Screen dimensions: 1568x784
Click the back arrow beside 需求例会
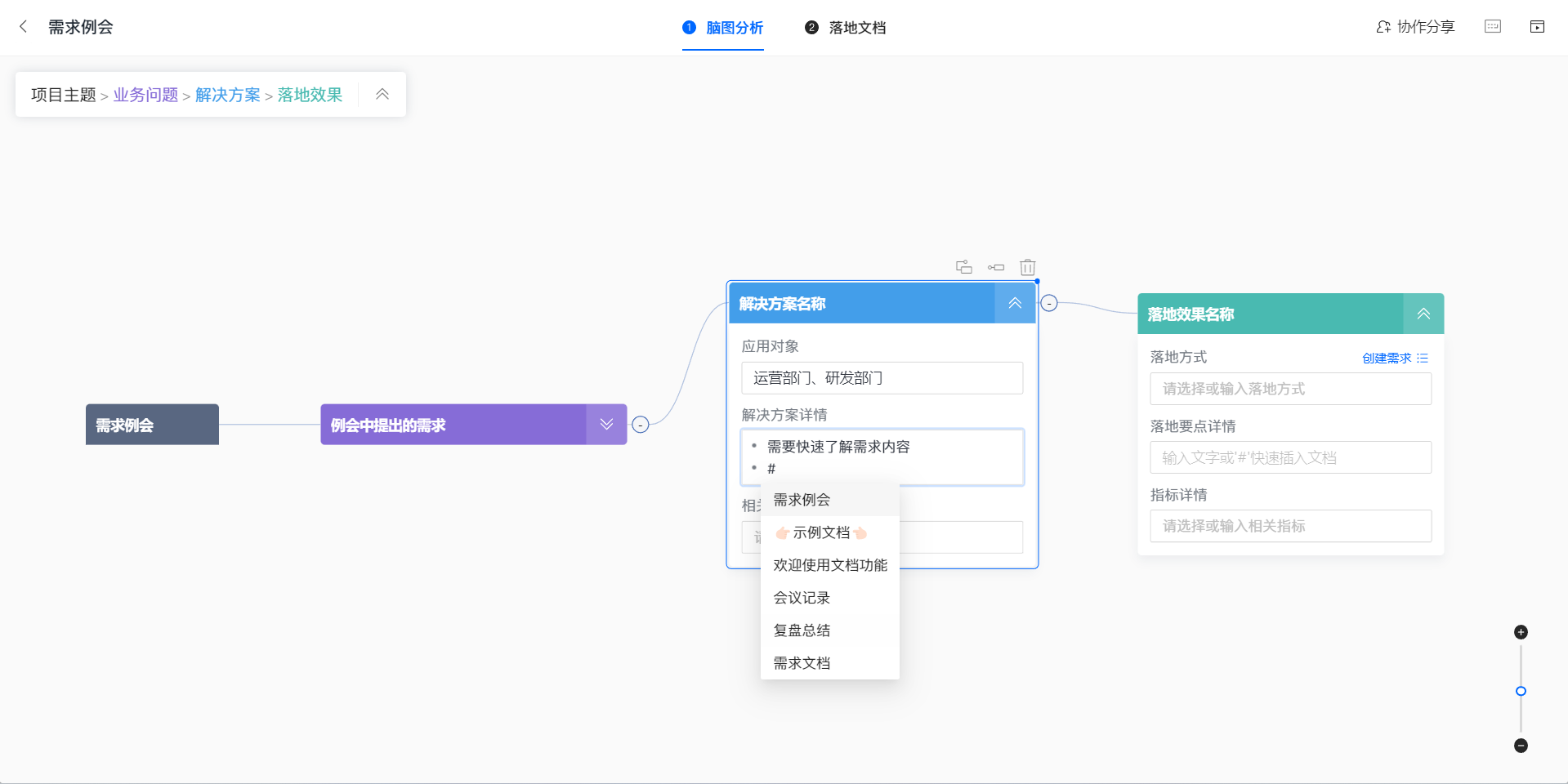click(x=24, y=27)
